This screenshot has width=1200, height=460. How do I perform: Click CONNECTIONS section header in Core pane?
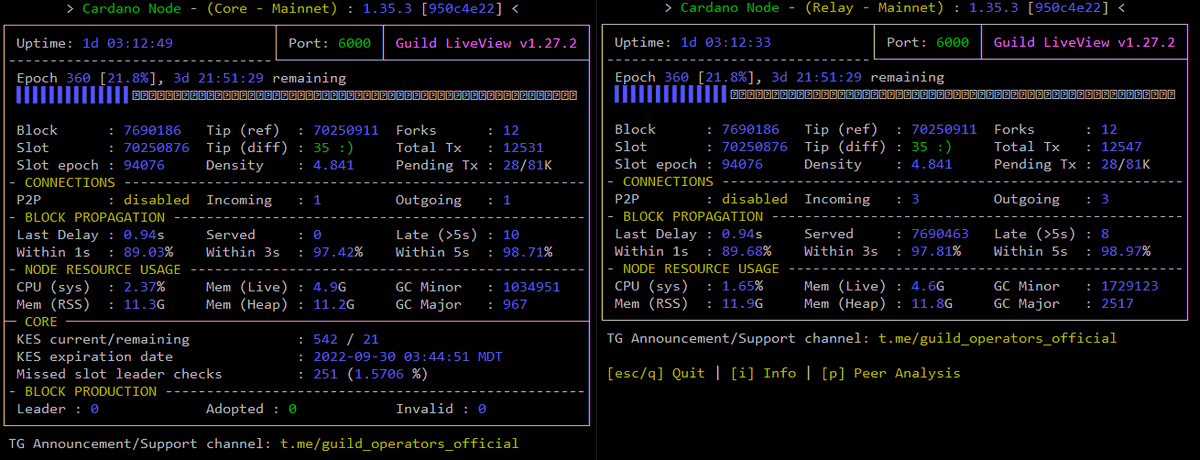point(70,182)
